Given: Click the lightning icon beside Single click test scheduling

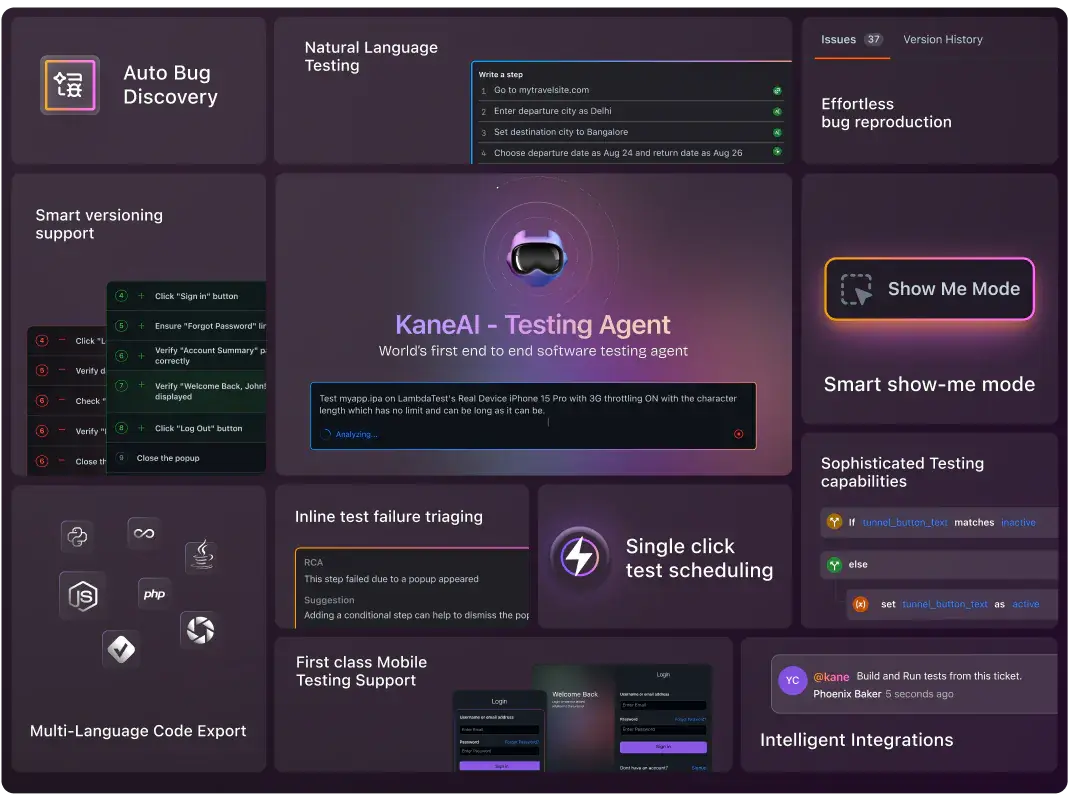Looking at the screenshot, I should tap(582, 556).
